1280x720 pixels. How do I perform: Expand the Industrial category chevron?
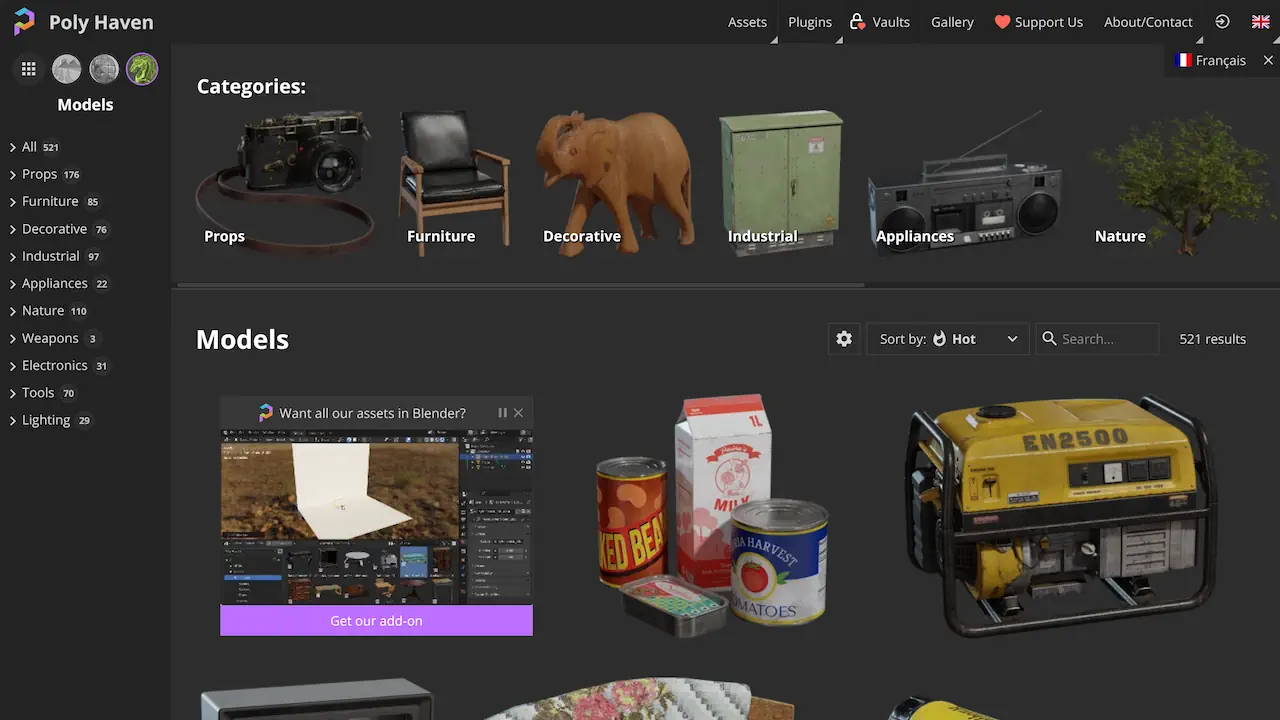coord(13,256)
